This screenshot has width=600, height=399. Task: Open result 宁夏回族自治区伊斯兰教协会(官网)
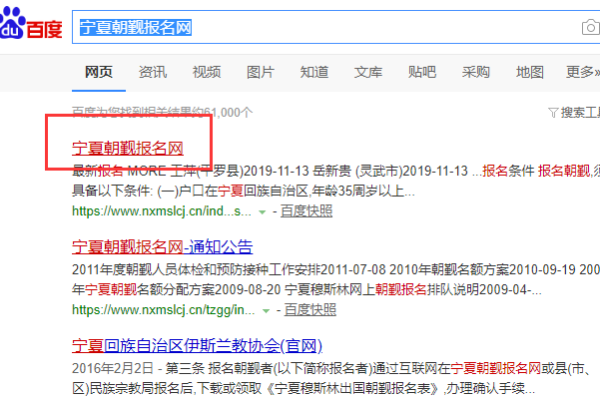point(197,346)
